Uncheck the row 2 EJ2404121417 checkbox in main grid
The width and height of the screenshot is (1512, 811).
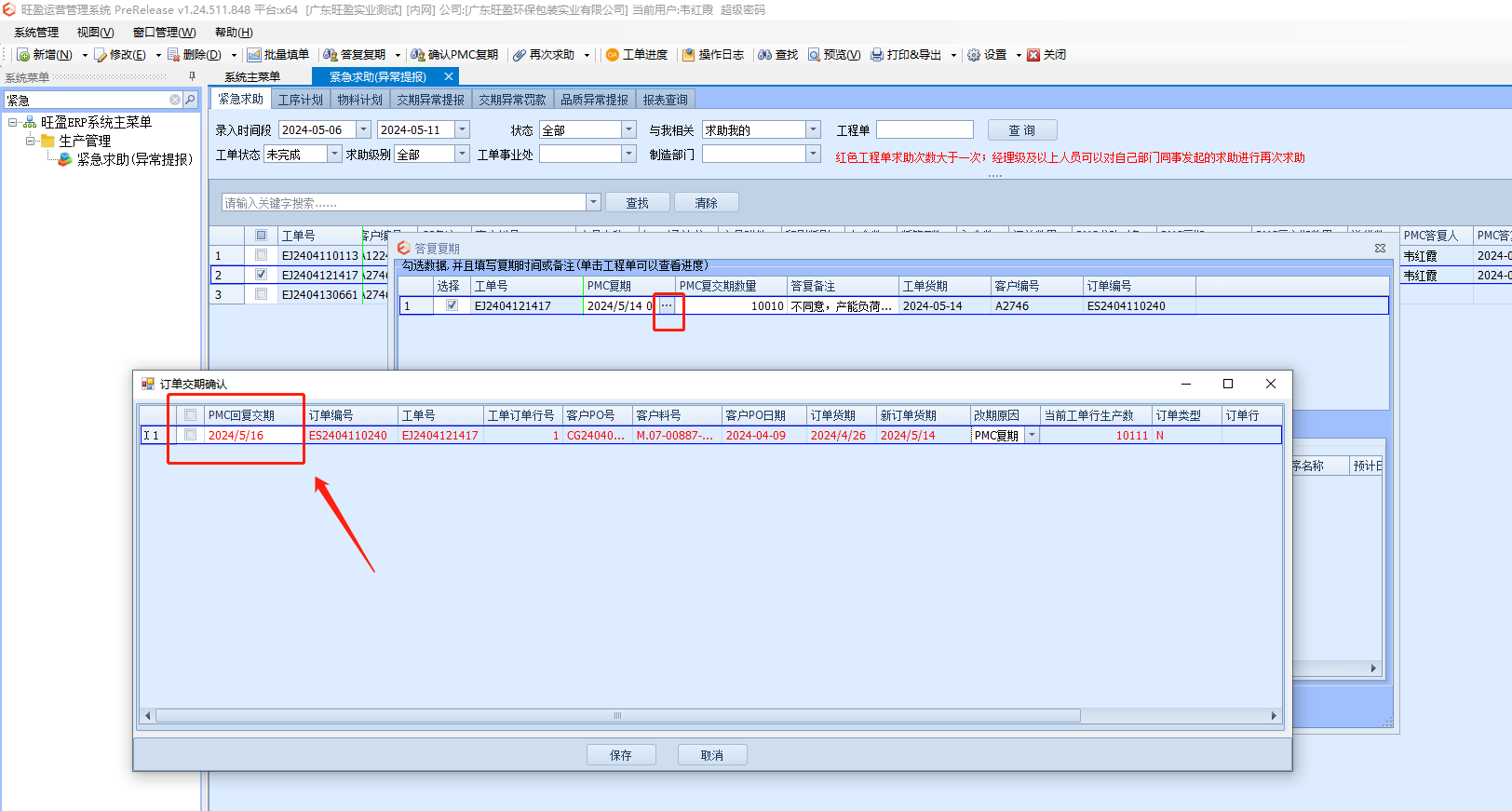(261, 275)
